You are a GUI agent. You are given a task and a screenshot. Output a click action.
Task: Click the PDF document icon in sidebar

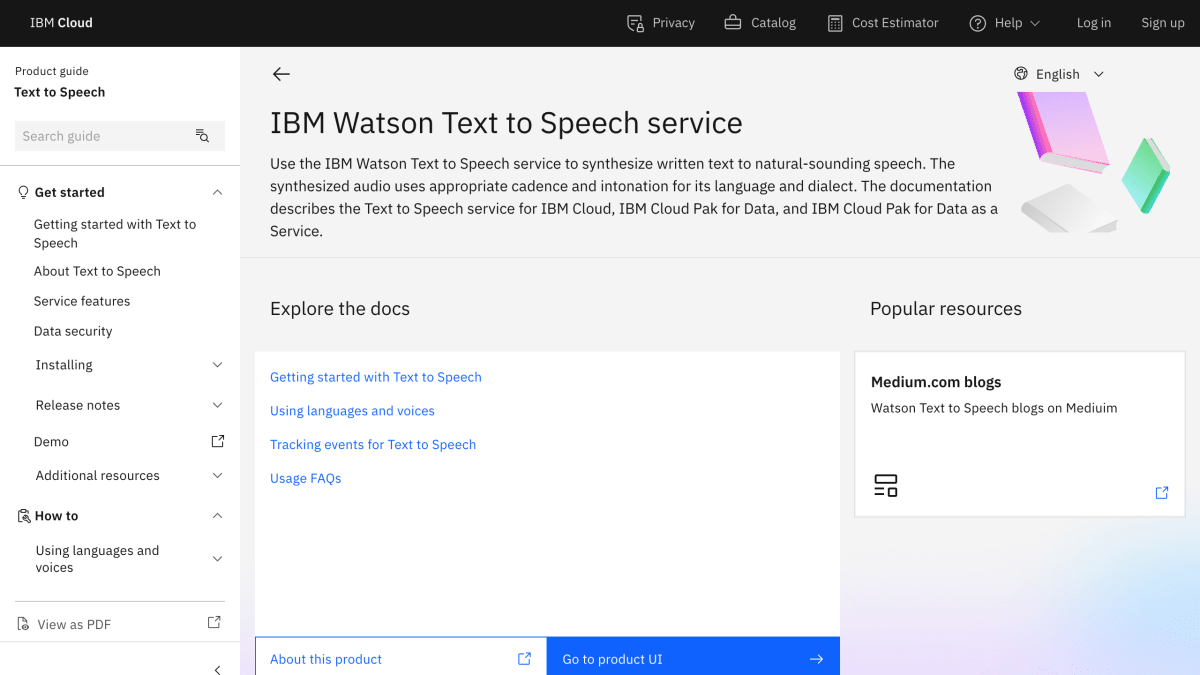(24, 624)
